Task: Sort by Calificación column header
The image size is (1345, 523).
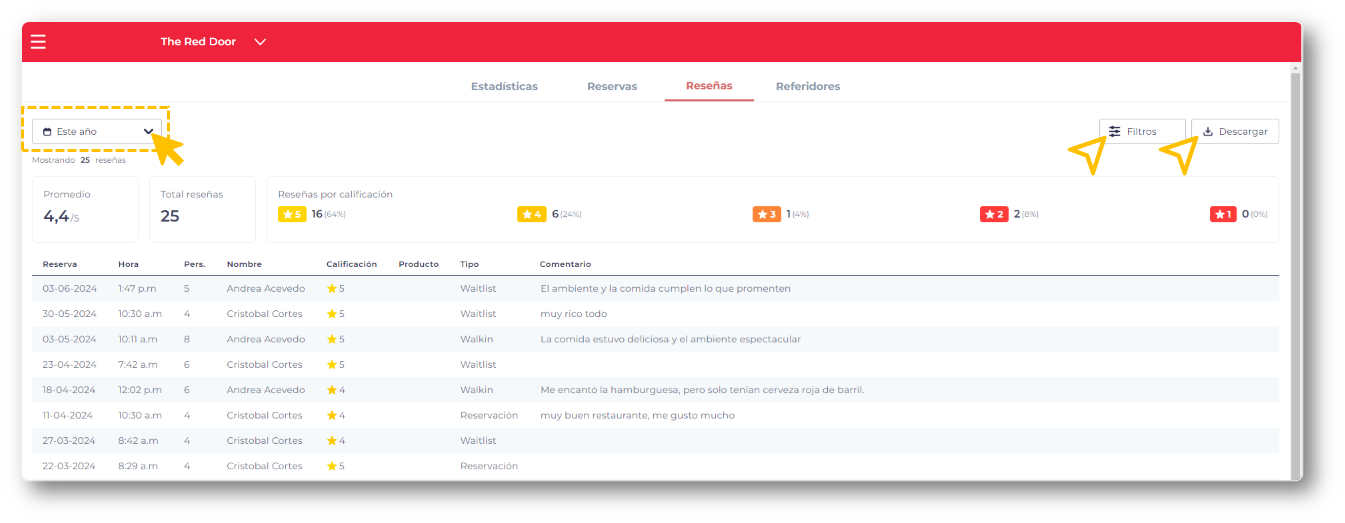Action: click(x=352, y=264)
